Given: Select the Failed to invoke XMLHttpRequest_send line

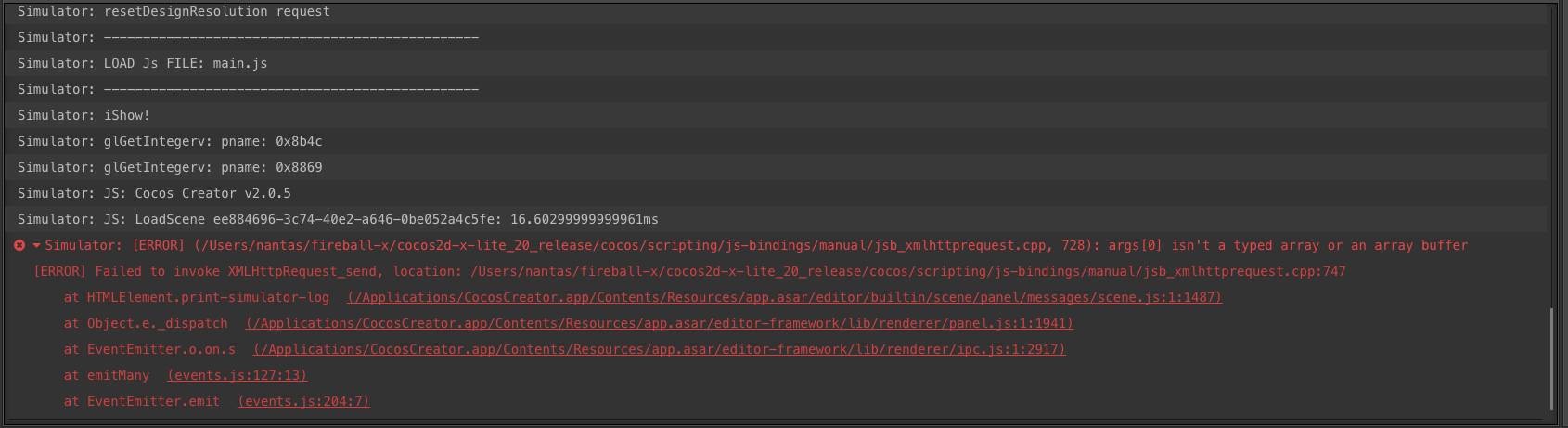Looking at the screenshot, I should (x=688, y=271).
